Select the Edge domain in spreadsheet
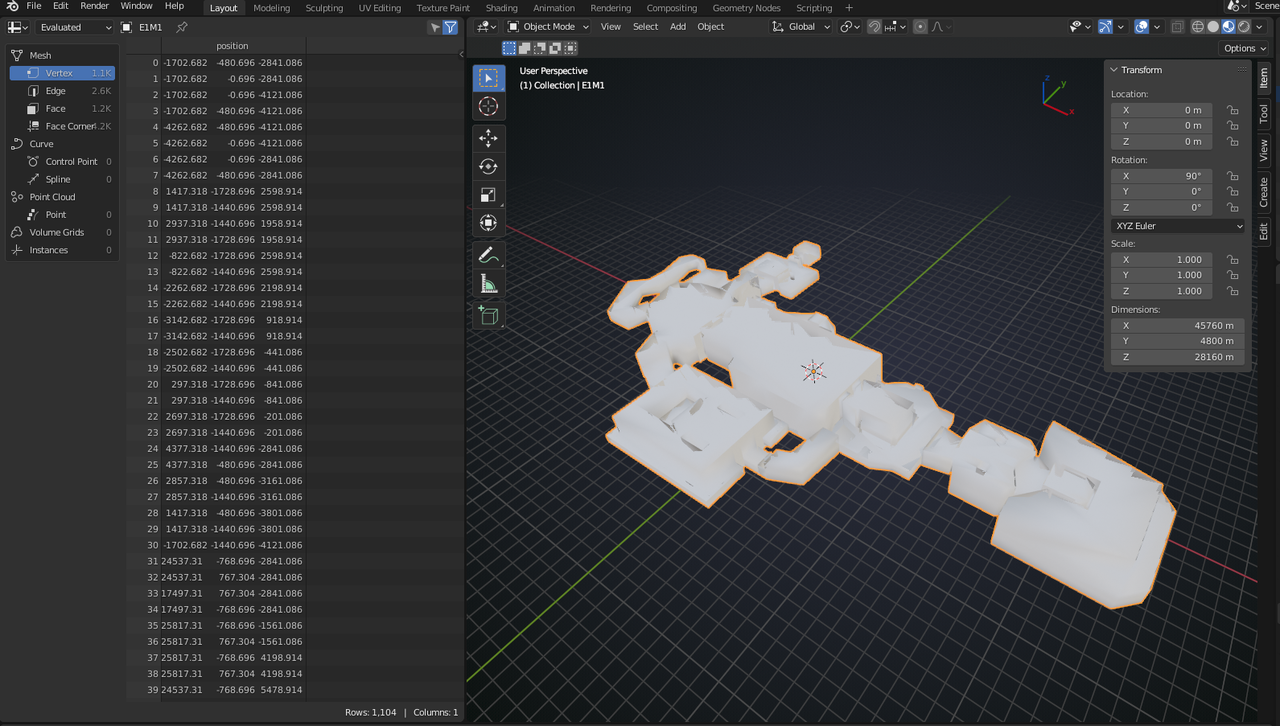1280x726 pixels. [62, 91]
